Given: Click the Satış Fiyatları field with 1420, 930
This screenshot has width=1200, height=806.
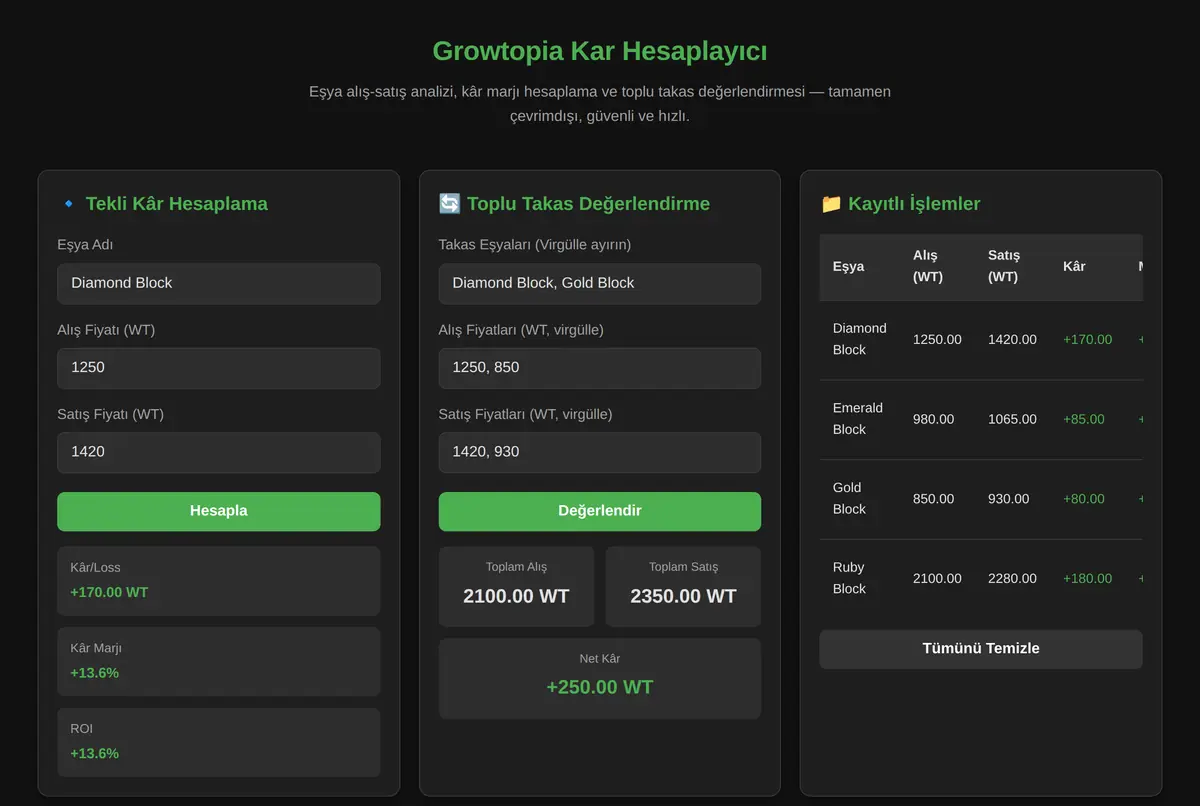Looking at the screenshot, I should [600, 452].
